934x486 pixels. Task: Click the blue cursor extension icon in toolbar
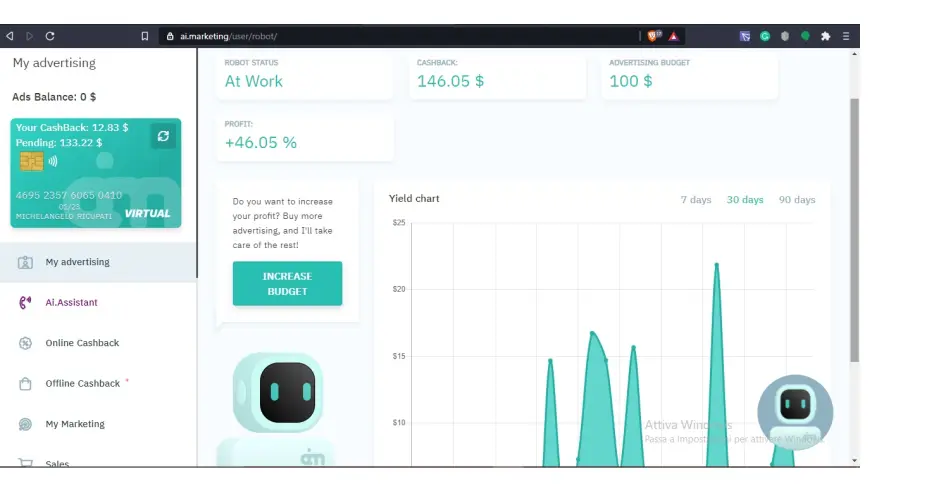pyautogui.click(x=745, y=36)
